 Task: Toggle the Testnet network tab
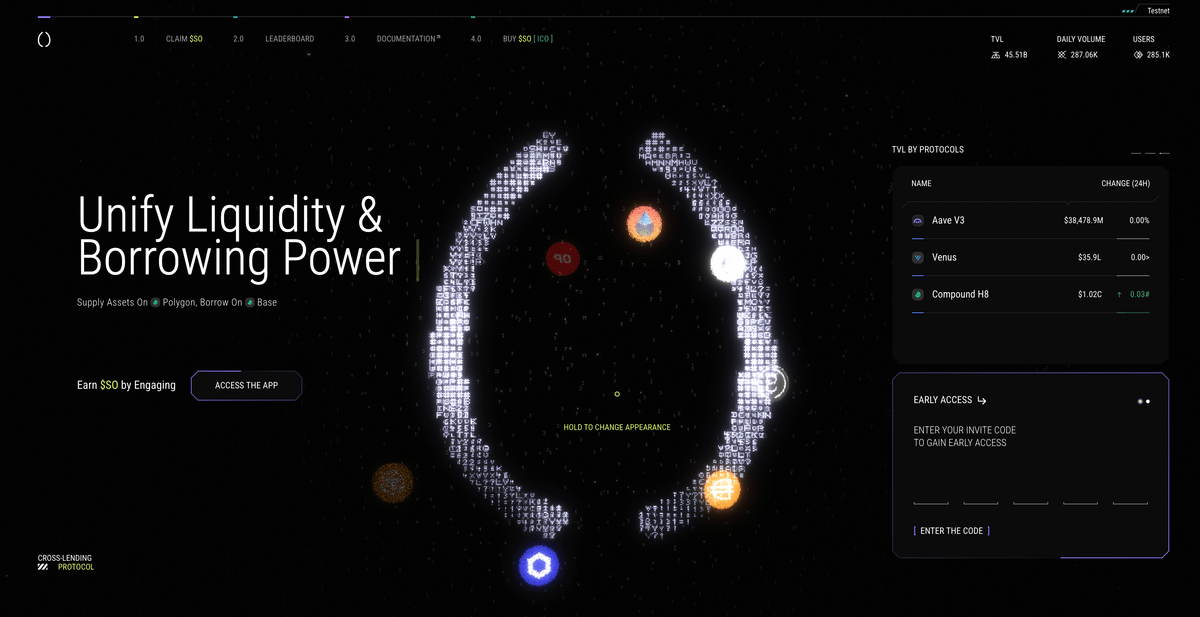point(1149,10)
